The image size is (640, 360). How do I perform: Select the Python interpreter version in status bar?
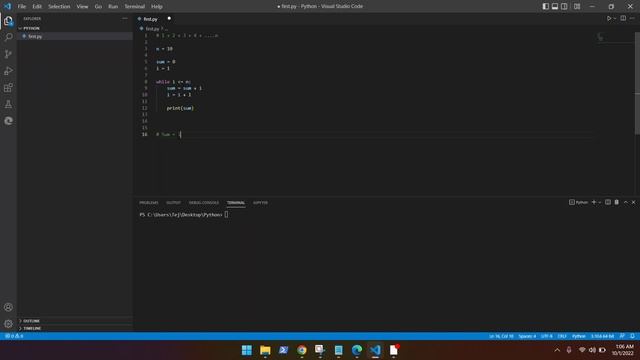(x=602, y=336)
